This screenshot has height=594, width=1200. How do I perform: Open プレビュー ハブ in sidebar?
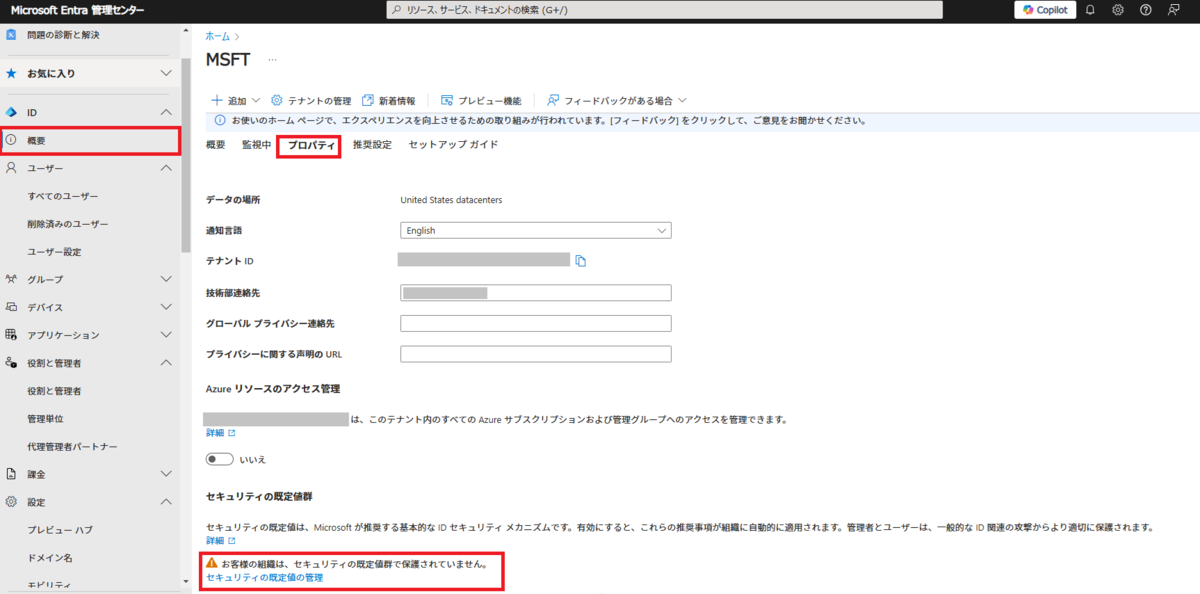[60, 530]
